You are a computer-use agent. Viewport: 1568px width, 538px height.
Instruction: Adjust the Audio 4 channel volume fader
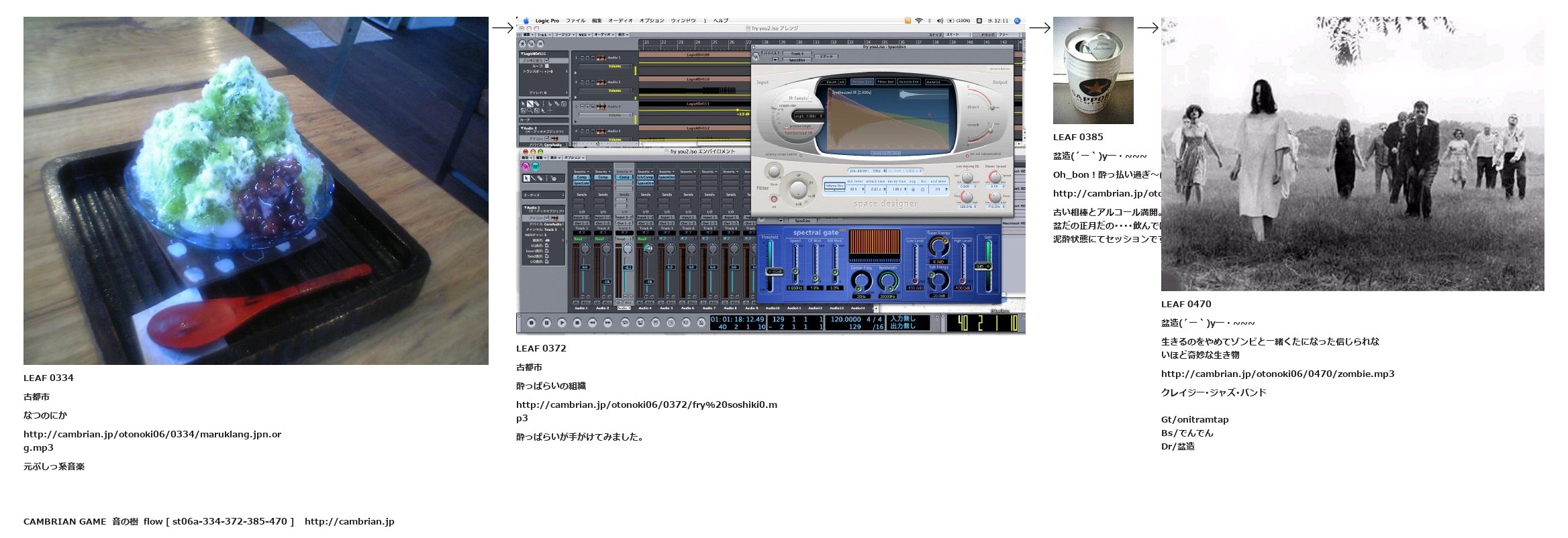[649, 282]
